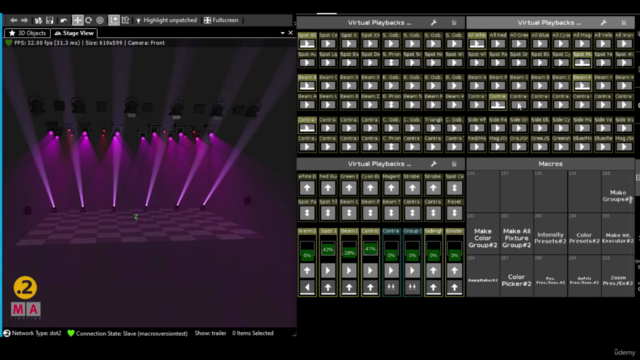The height and width of the screenshot is (360, 640).
Task: Open wrench settings of the Spot/Beam playbacks panel
Action: click(x=434, y=23)
